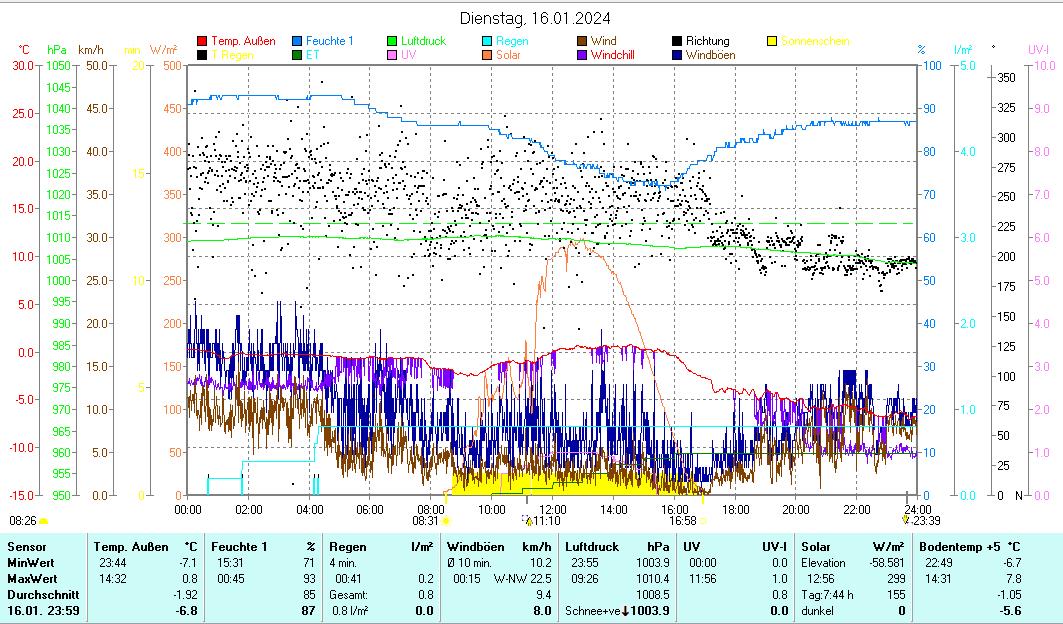
Task: Click the dark blue Windböen legend square
Action: (x=678, y=55)
